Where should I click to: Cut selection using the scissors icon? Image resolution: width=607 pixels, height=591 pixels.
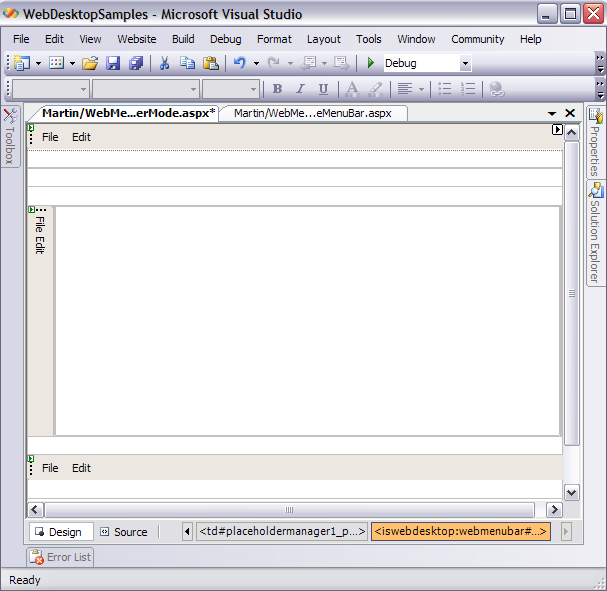coord(164,63)
